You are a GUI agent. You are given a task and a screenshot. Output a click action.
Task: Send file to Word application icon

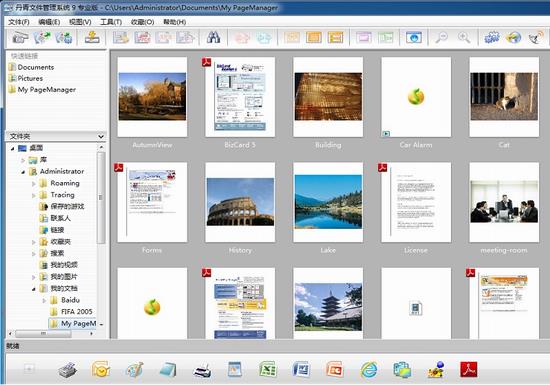click(x=301, y=370)
